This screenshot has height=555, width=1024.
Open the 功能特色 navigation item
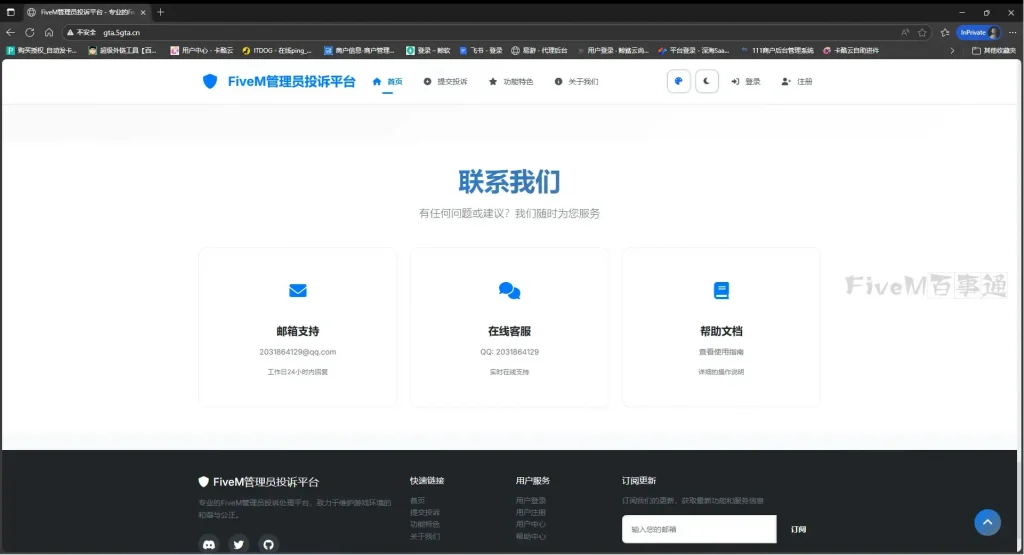click(511, 82)
